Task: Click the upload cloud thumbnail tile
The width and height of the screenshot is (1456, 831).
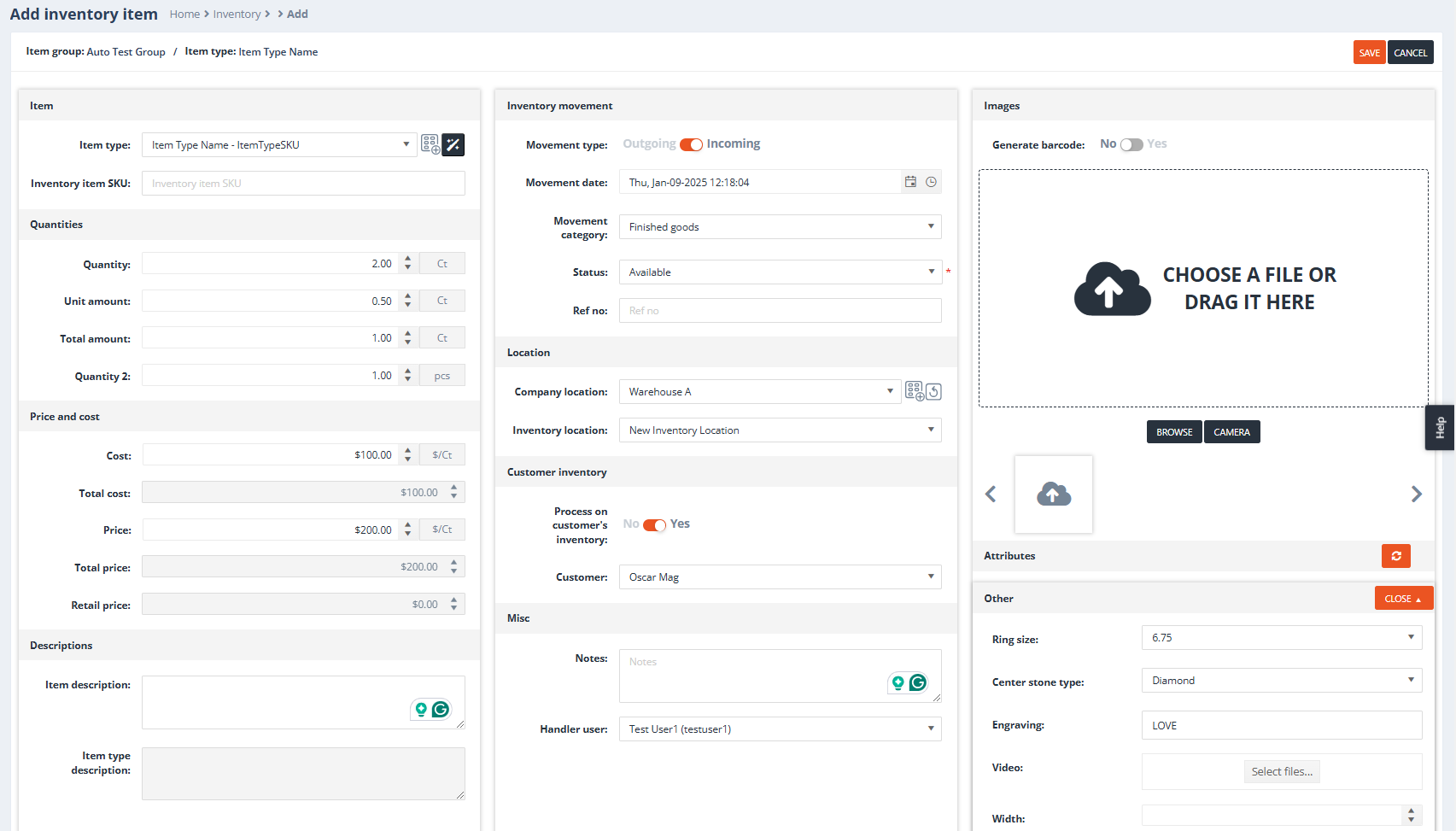Action: (x=1053, y=495)
